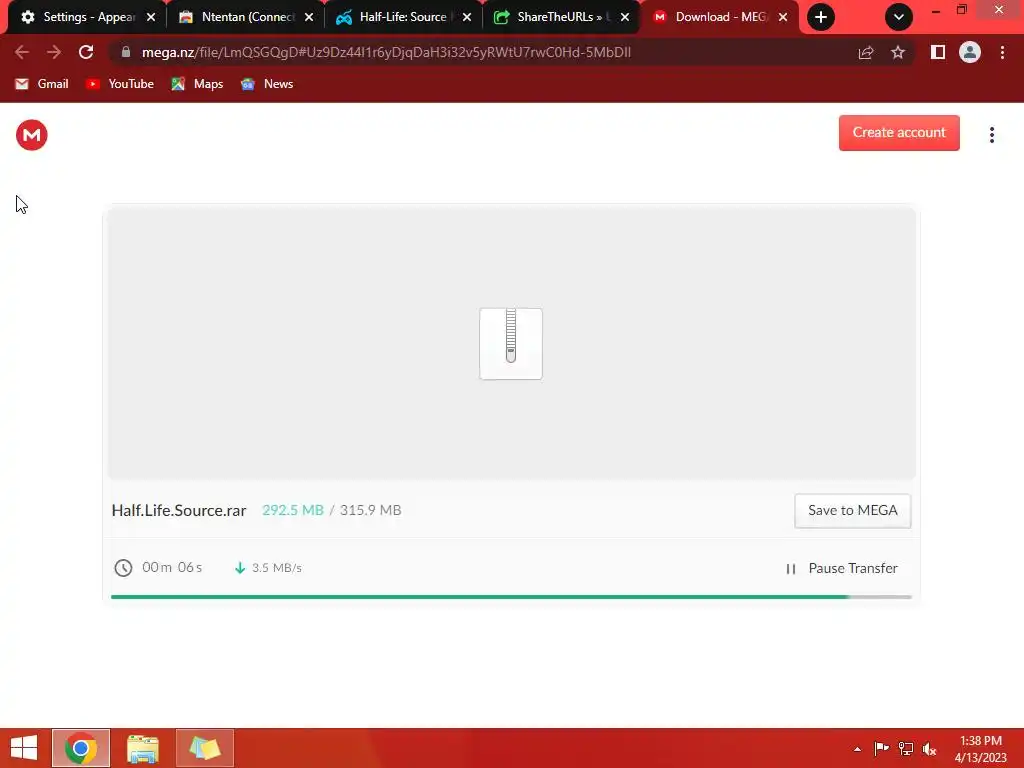Screen dimensions: 1024x768
Task: Show hidden system tray icons
Action: click(857, 749)
